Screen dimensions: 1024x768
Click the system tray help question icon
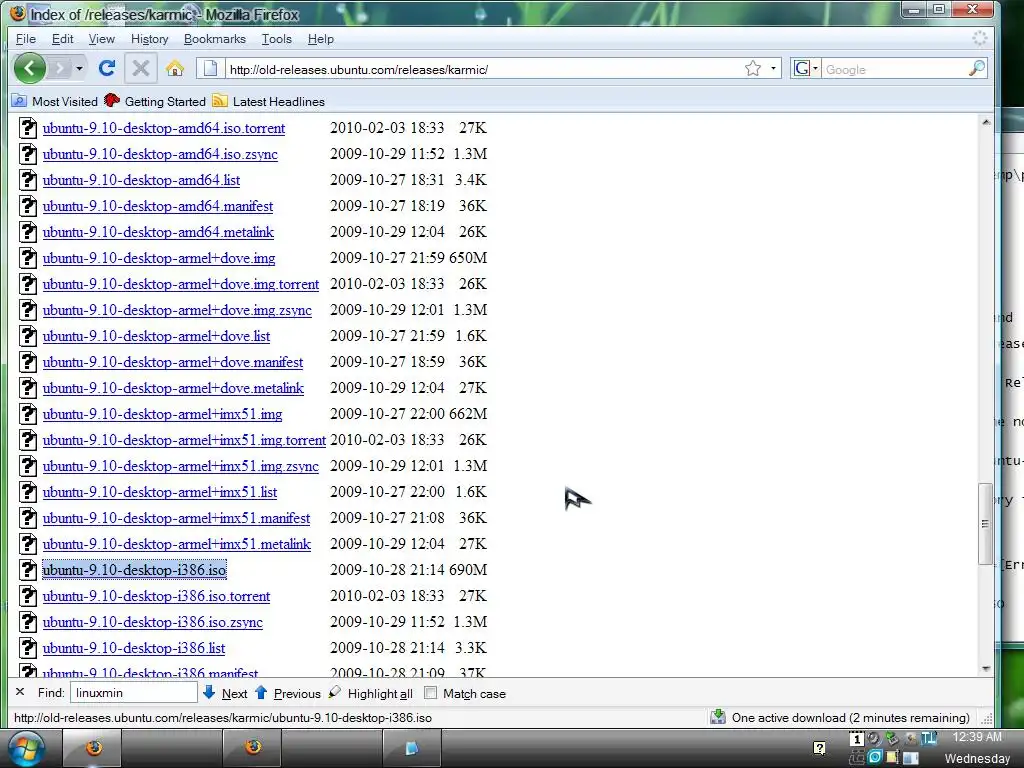820,748
